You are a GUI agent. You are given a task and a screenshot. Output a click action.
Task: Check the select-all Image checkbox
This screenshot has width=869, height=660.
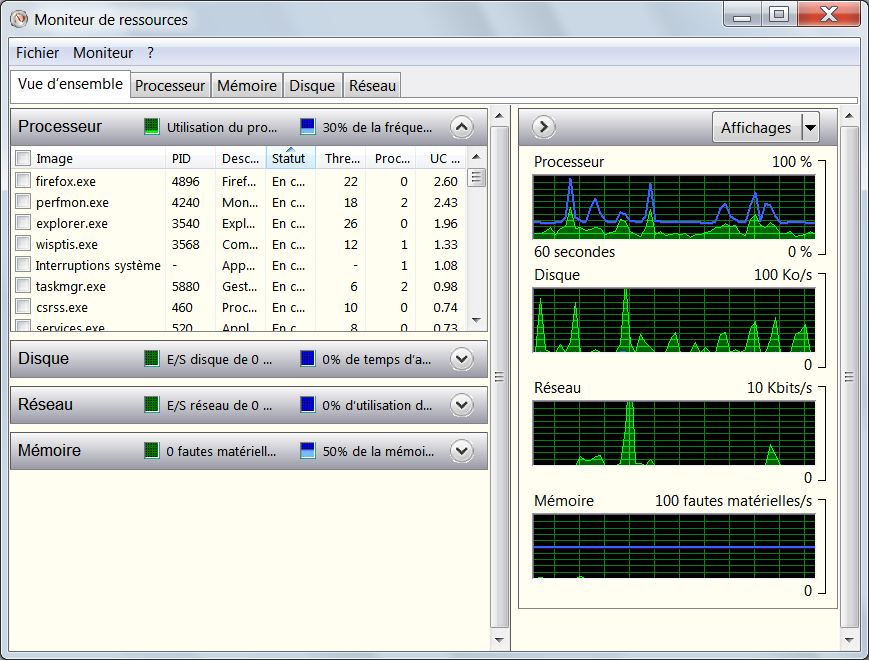click(23, 158)
